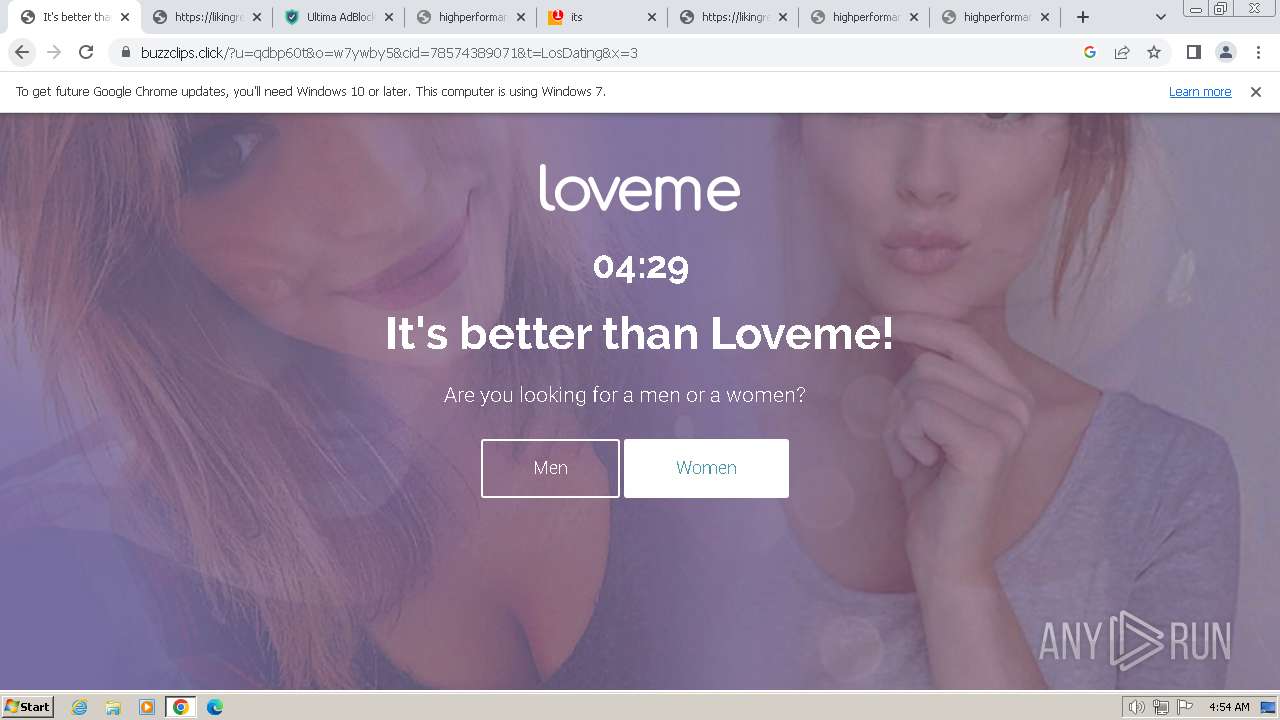The height and width of the screenshot is (720, 1280).
Task: Switch to the Ultima AdBlock tab
Action: (339, 17)
